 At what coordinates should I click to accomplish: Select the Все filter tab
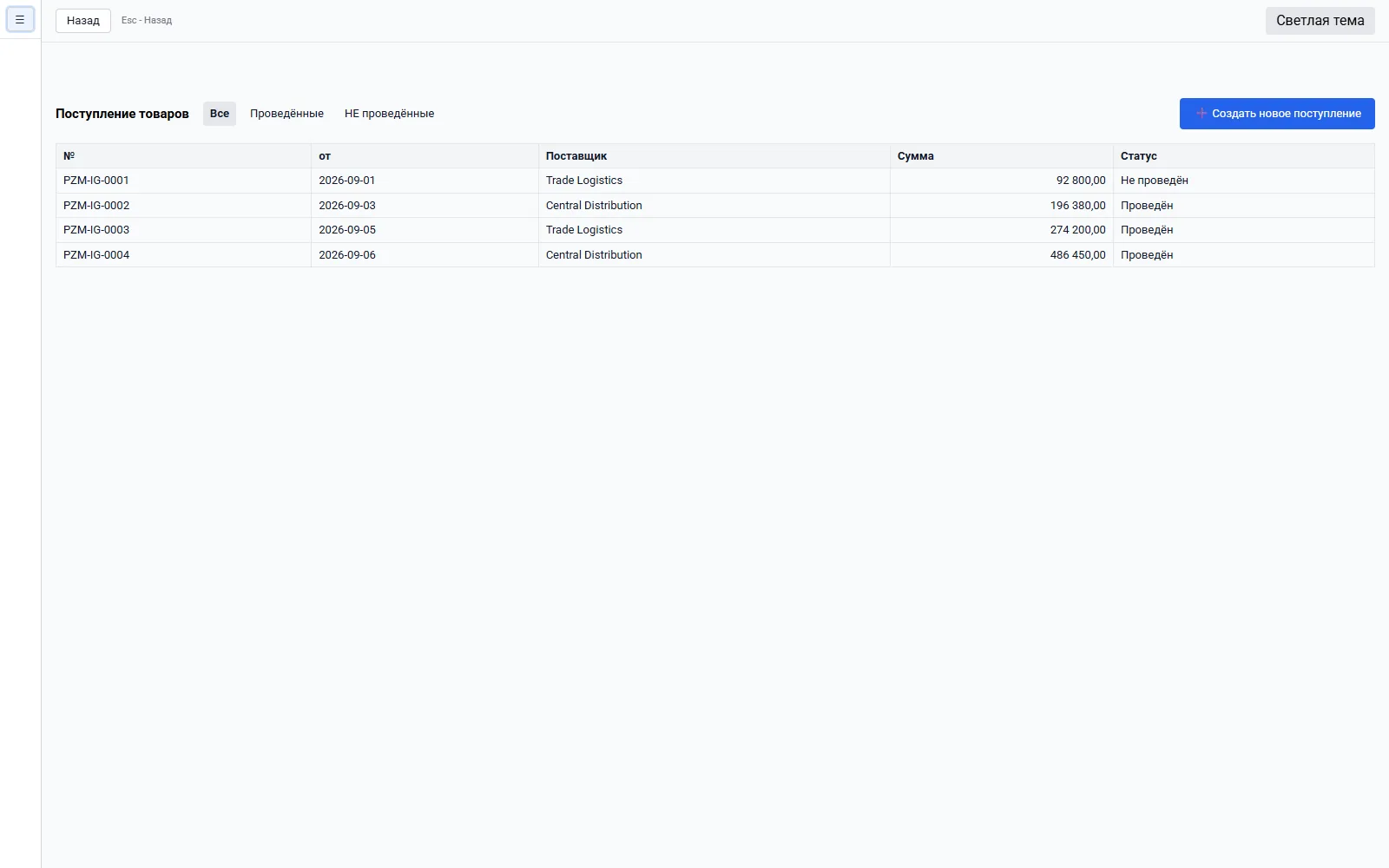coord(220,114)
